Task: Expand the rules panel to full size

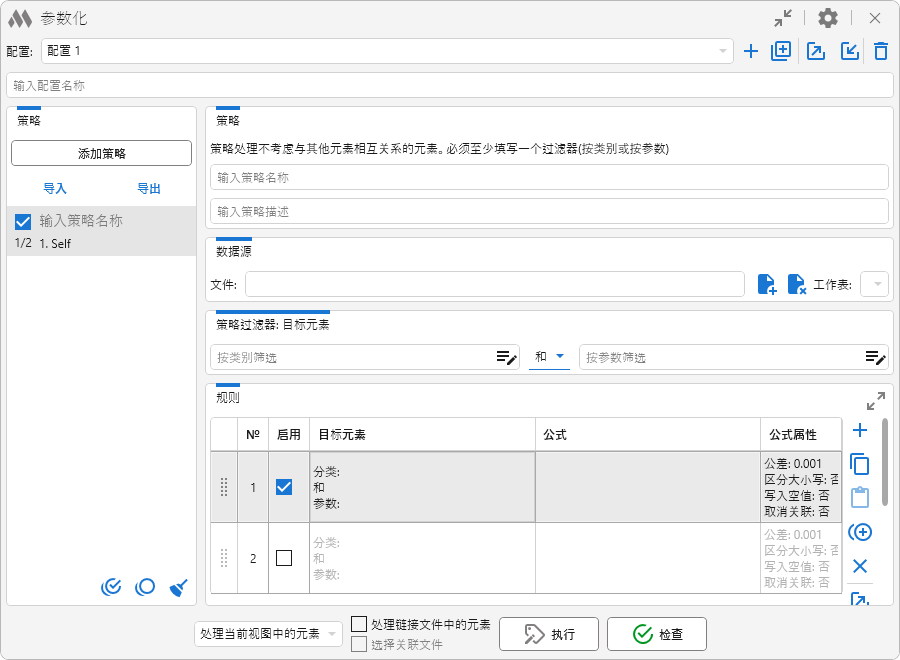Action: click(875, 401)
